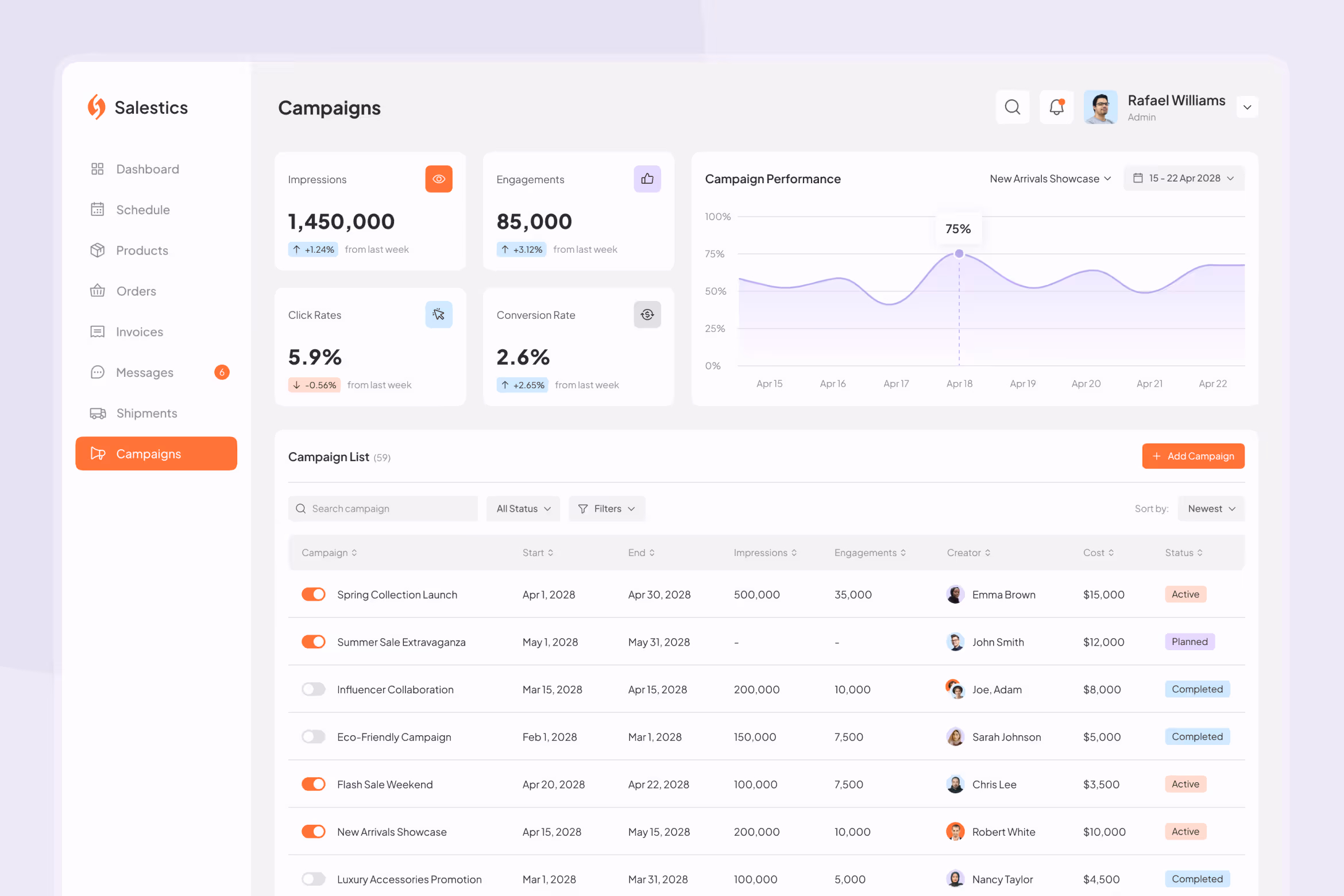Click the Impressions eye icon
This screenshot has width=1344, height=896.
439,179
